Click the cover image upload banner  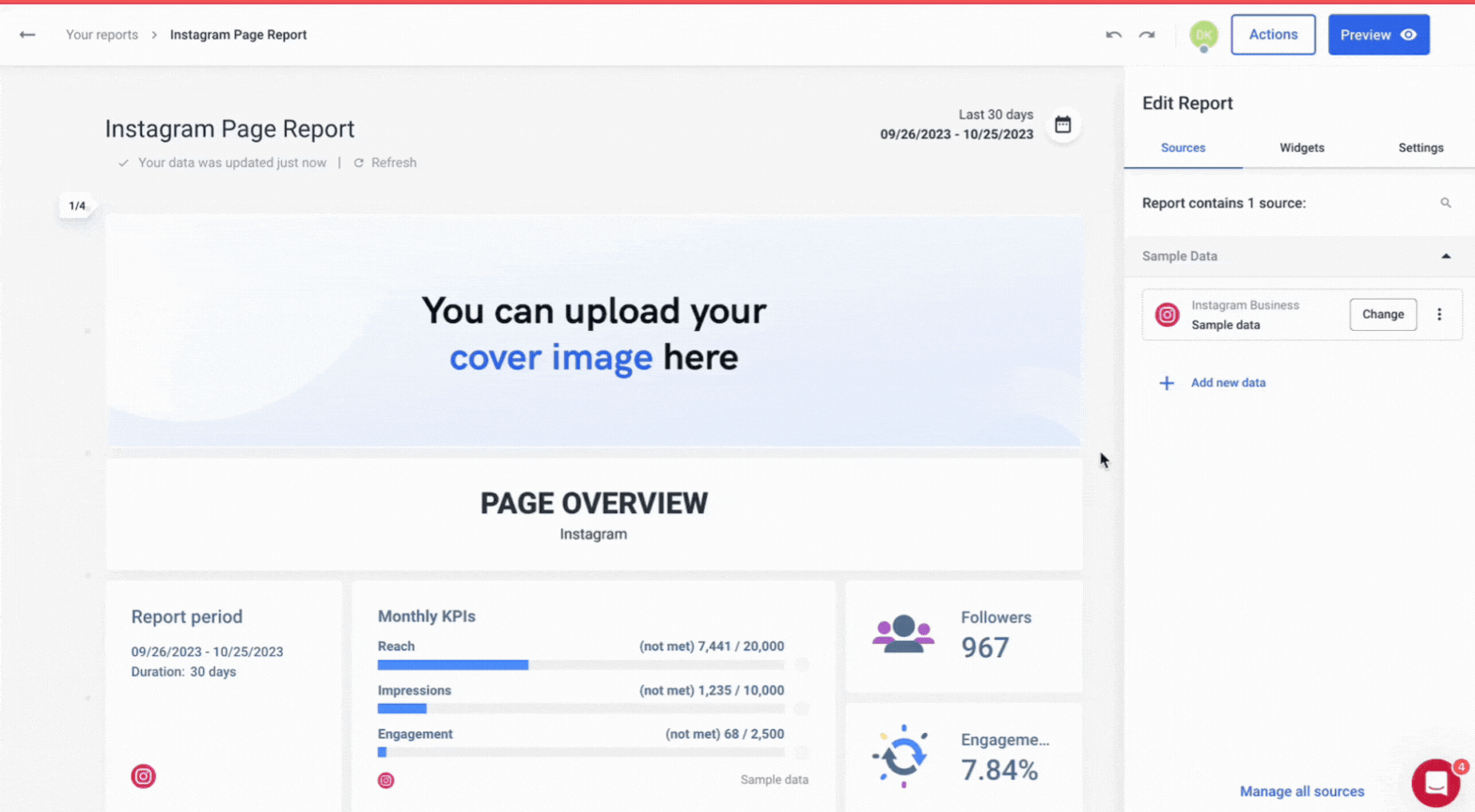click(x=594, y=333)
